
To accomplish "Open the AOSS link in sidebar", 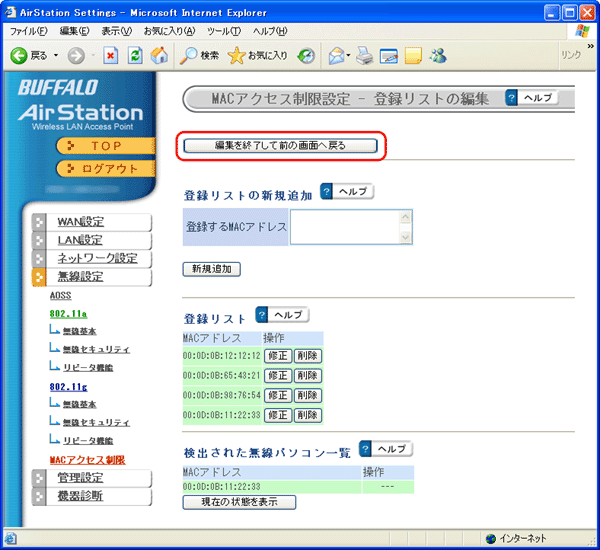I will coord(60,296).
